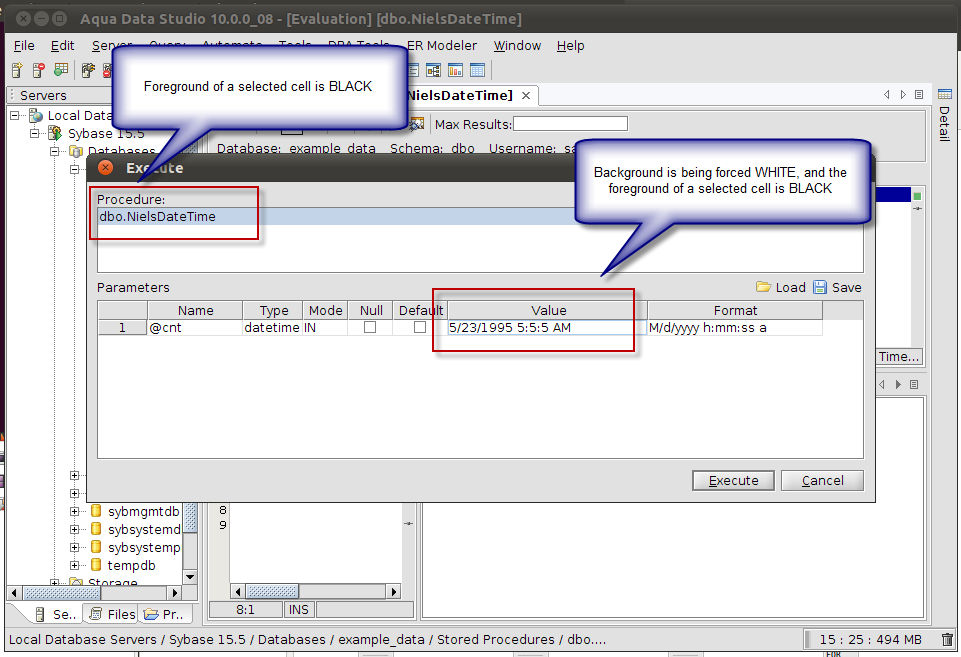961x657 pixels.
Task: Open the ER Modeler menu
Action: click(442, 45)
